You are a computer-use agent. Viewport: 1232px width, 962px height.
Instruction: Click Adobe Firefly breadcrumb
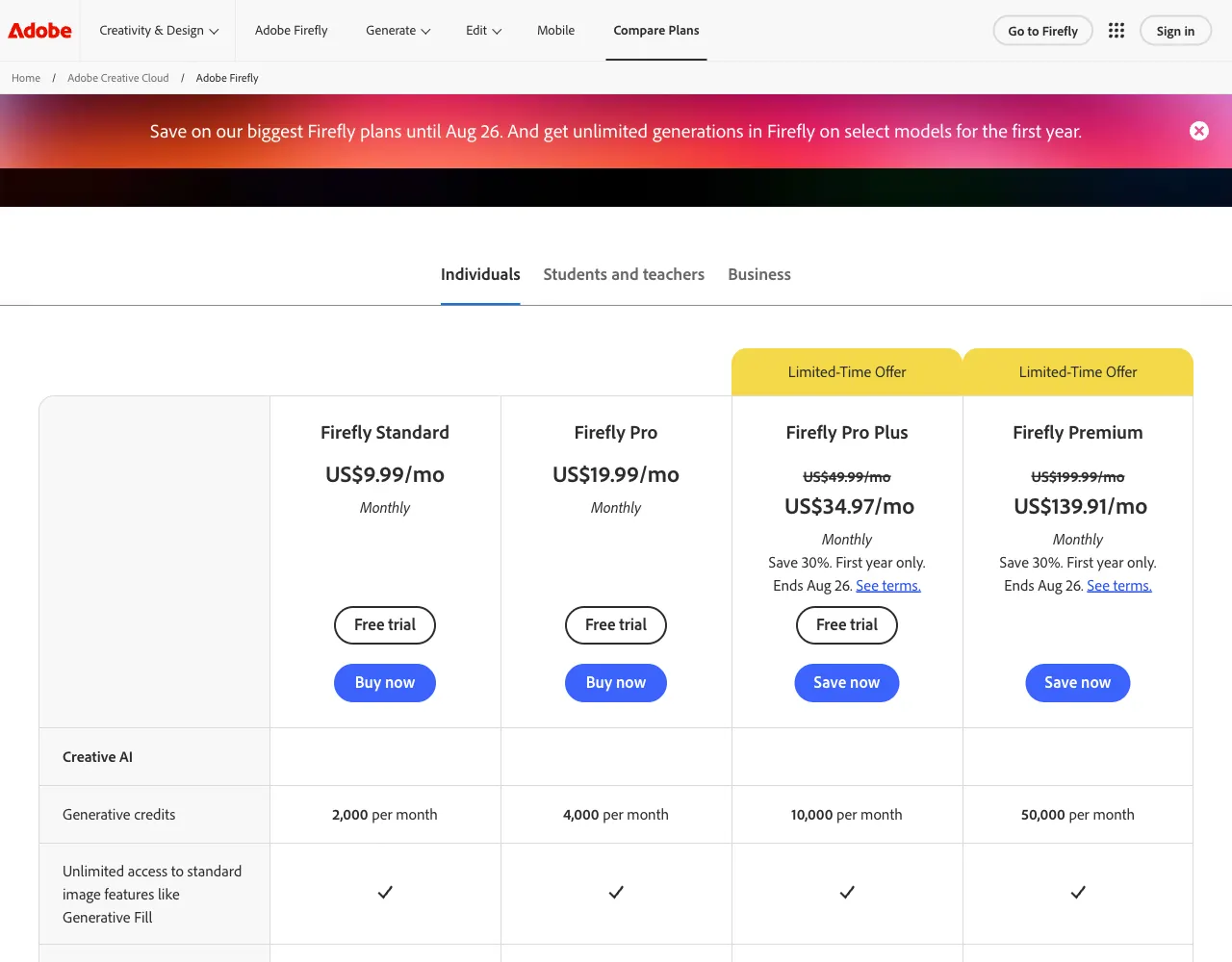click(x=227, y=78)
